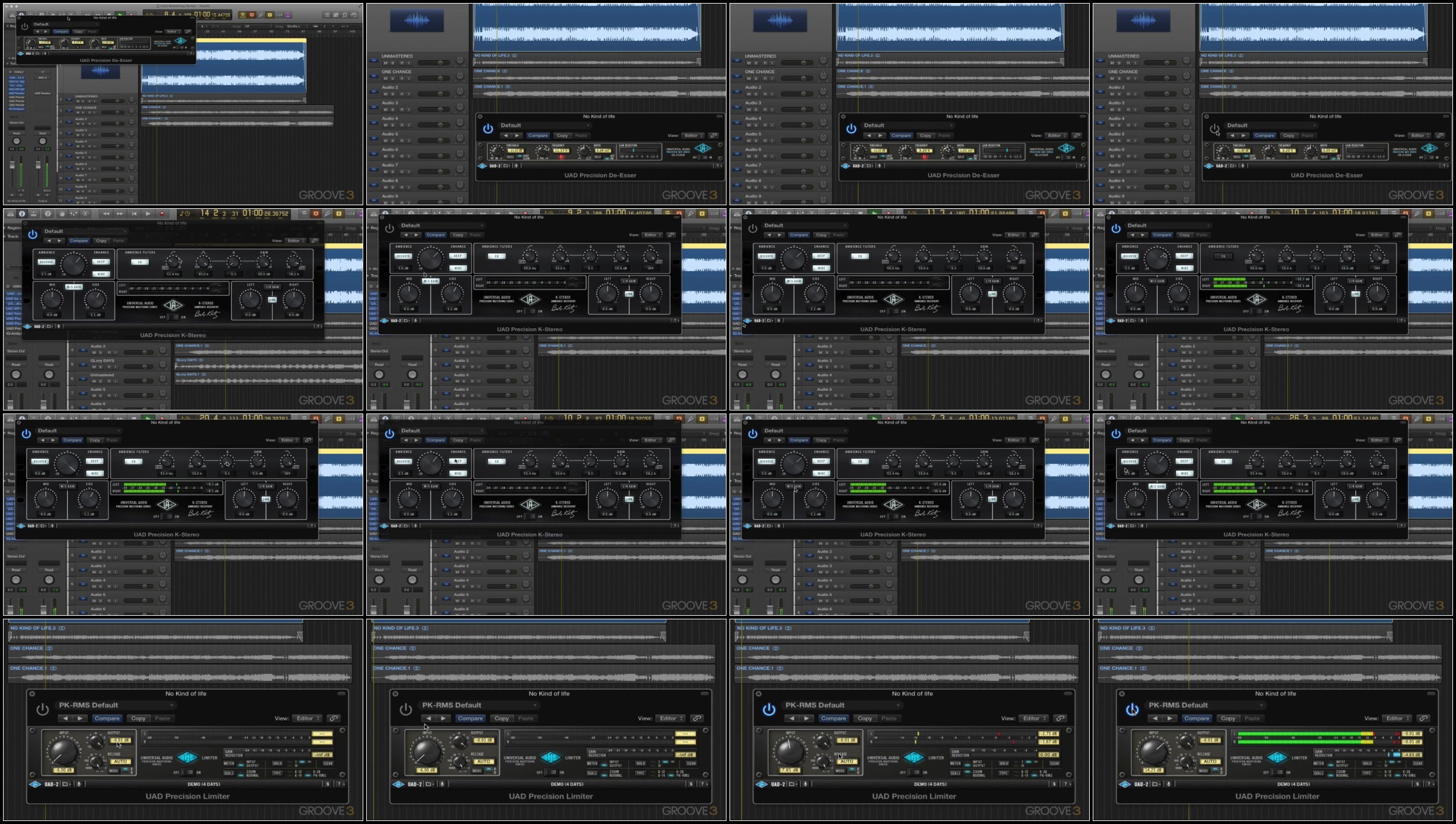Click Copy in the GLory DAYS frame K-Stereo
Screen dimensions: 1456x824
pos(101,241)
